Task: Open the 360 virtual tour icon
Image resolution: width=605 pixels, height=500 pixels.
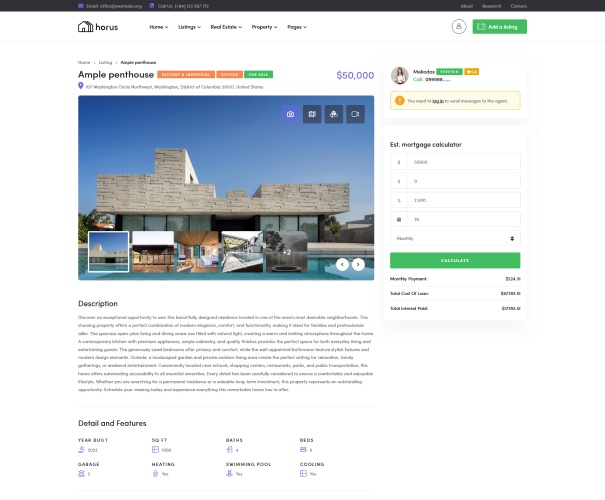Action: pos(334,114)
